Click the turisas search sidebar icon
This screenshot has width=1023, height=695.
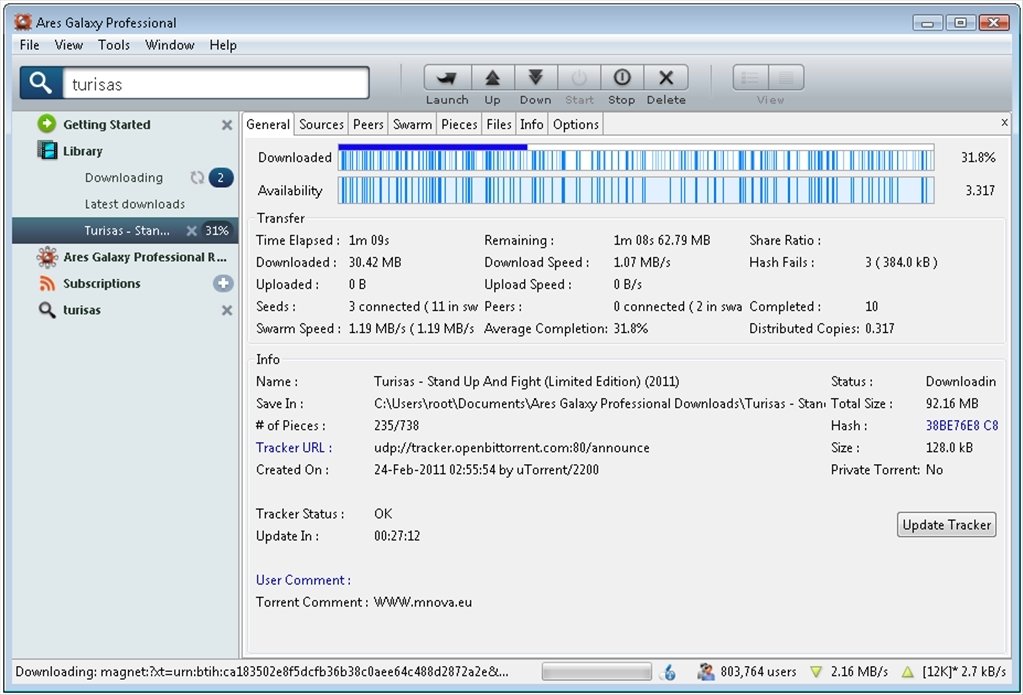tap(47, 310)
